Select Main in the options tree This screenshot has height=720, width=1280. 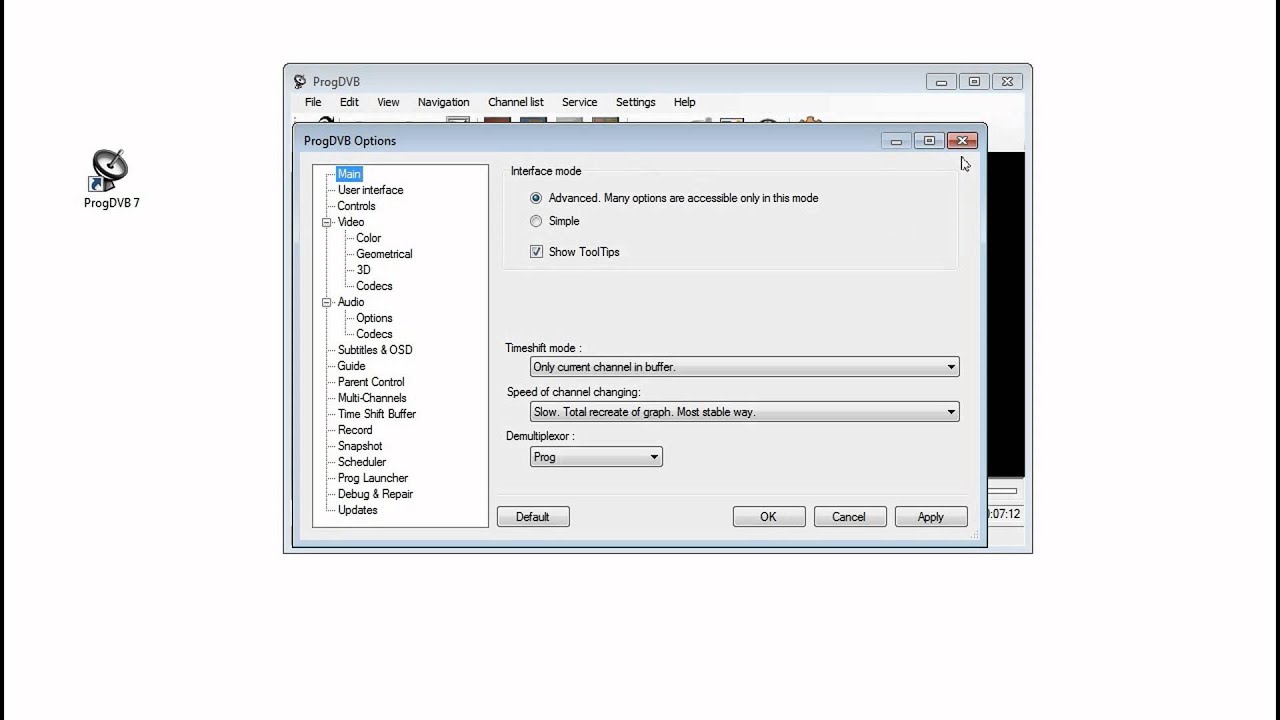(x=349, y=174)
